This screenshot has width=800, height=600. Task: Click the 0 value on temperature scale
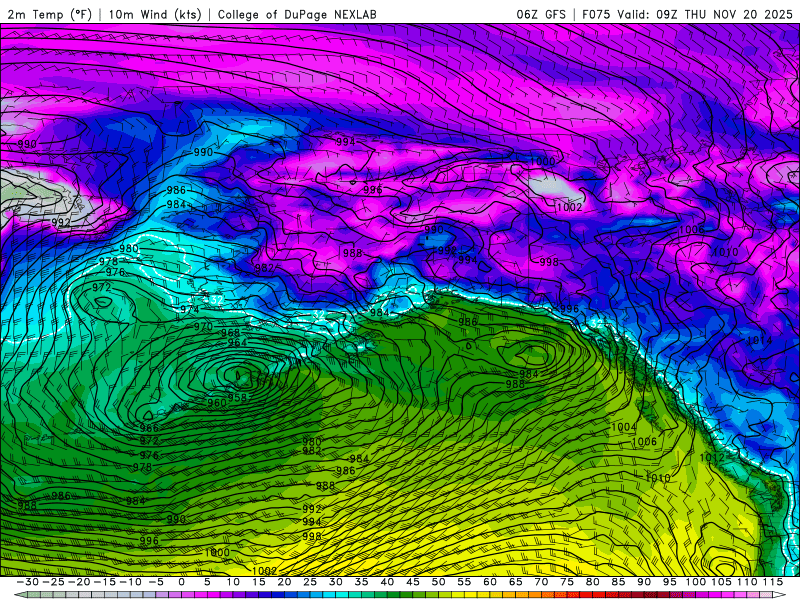tap(182, 582)
